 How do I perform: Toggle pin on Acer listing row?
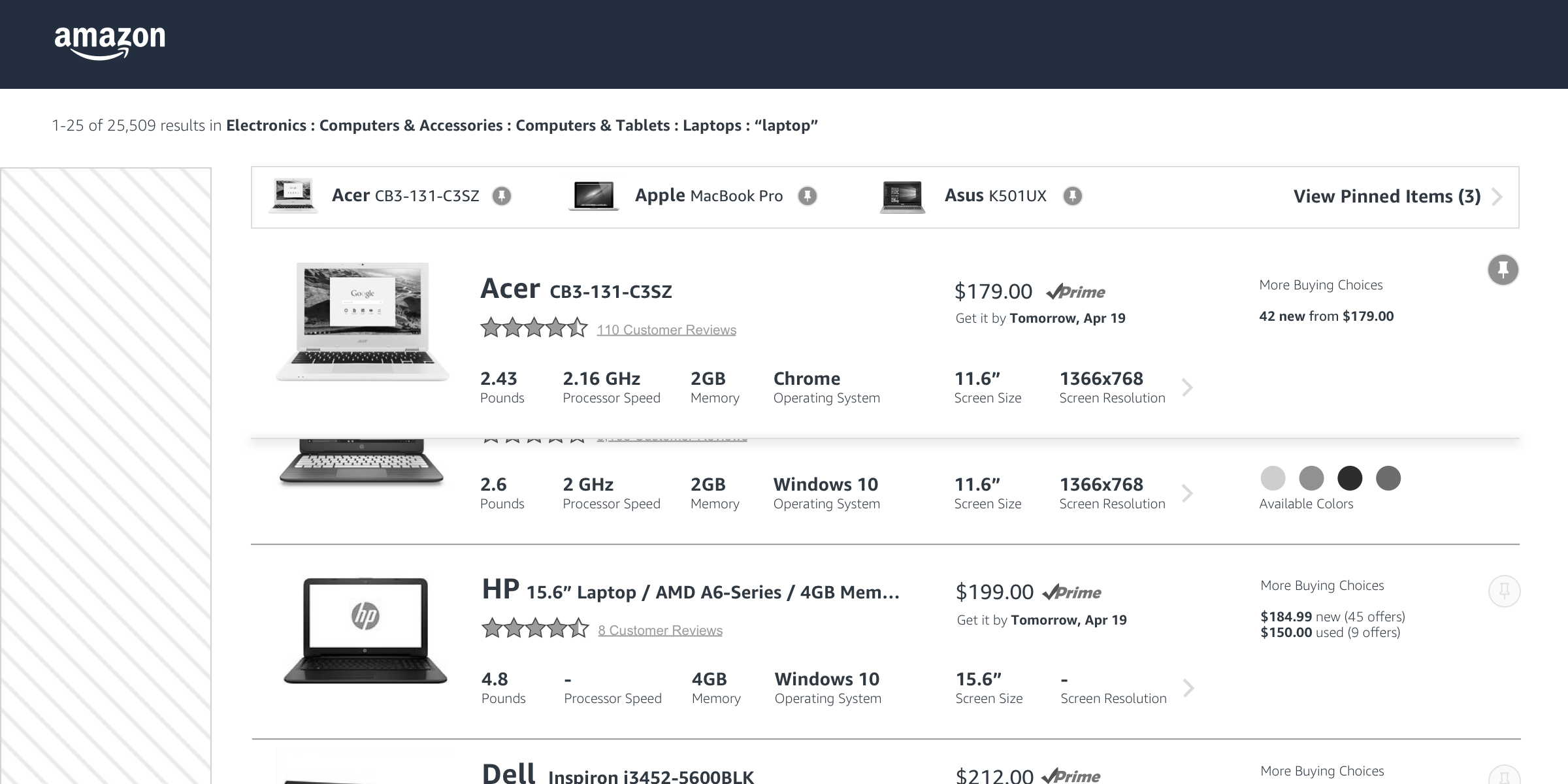pos(1503,270)
